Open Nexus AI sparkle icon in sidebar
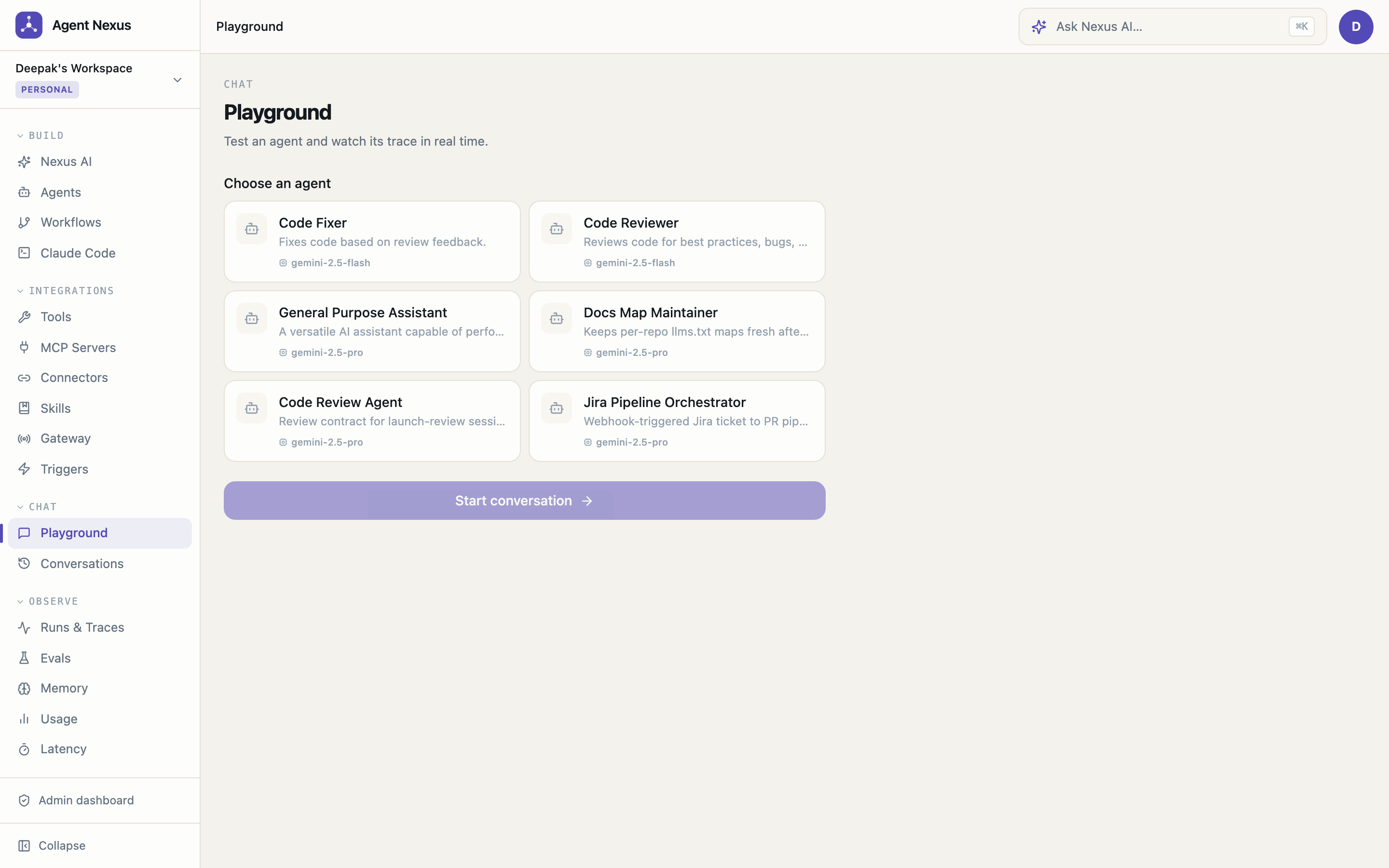The image size is (1389, 868). tap(24, 162)
